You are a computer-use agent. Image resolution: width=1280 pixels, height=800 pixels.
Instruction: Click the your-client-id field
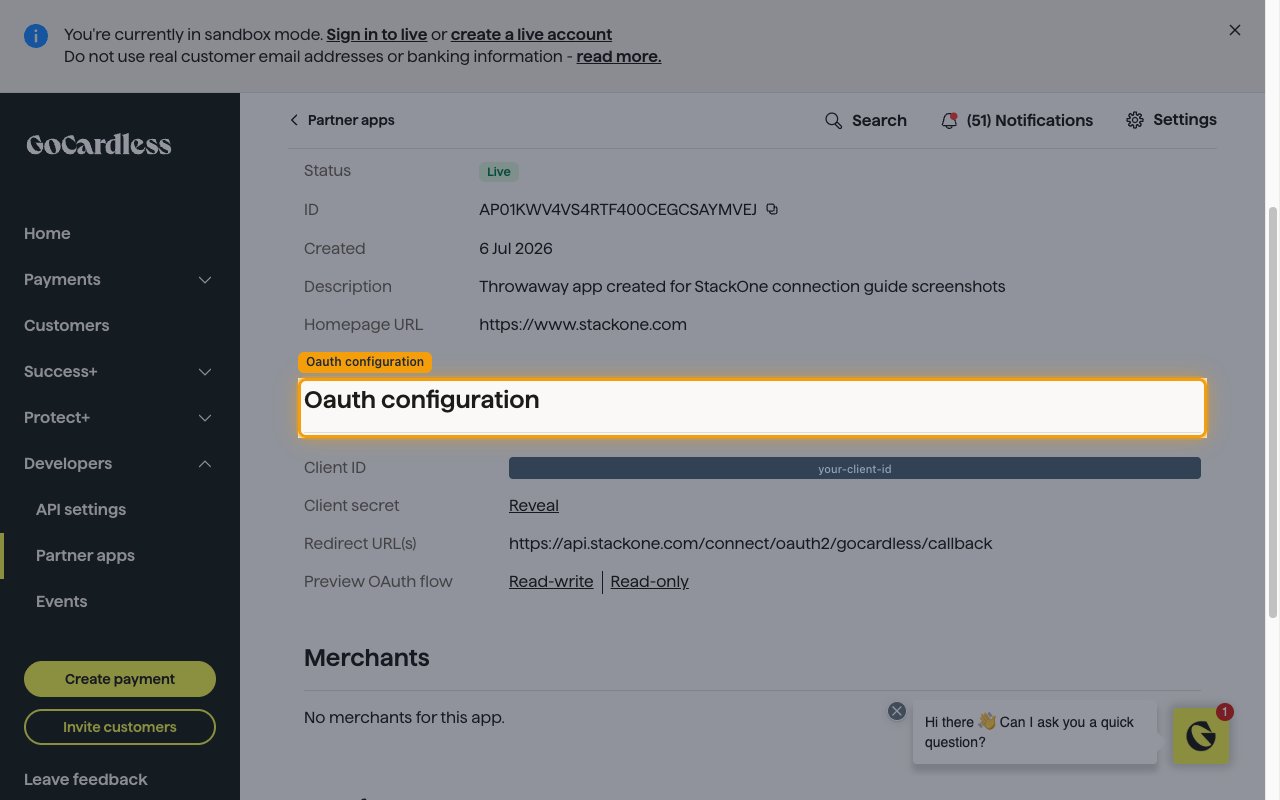[x=855, y=468]
